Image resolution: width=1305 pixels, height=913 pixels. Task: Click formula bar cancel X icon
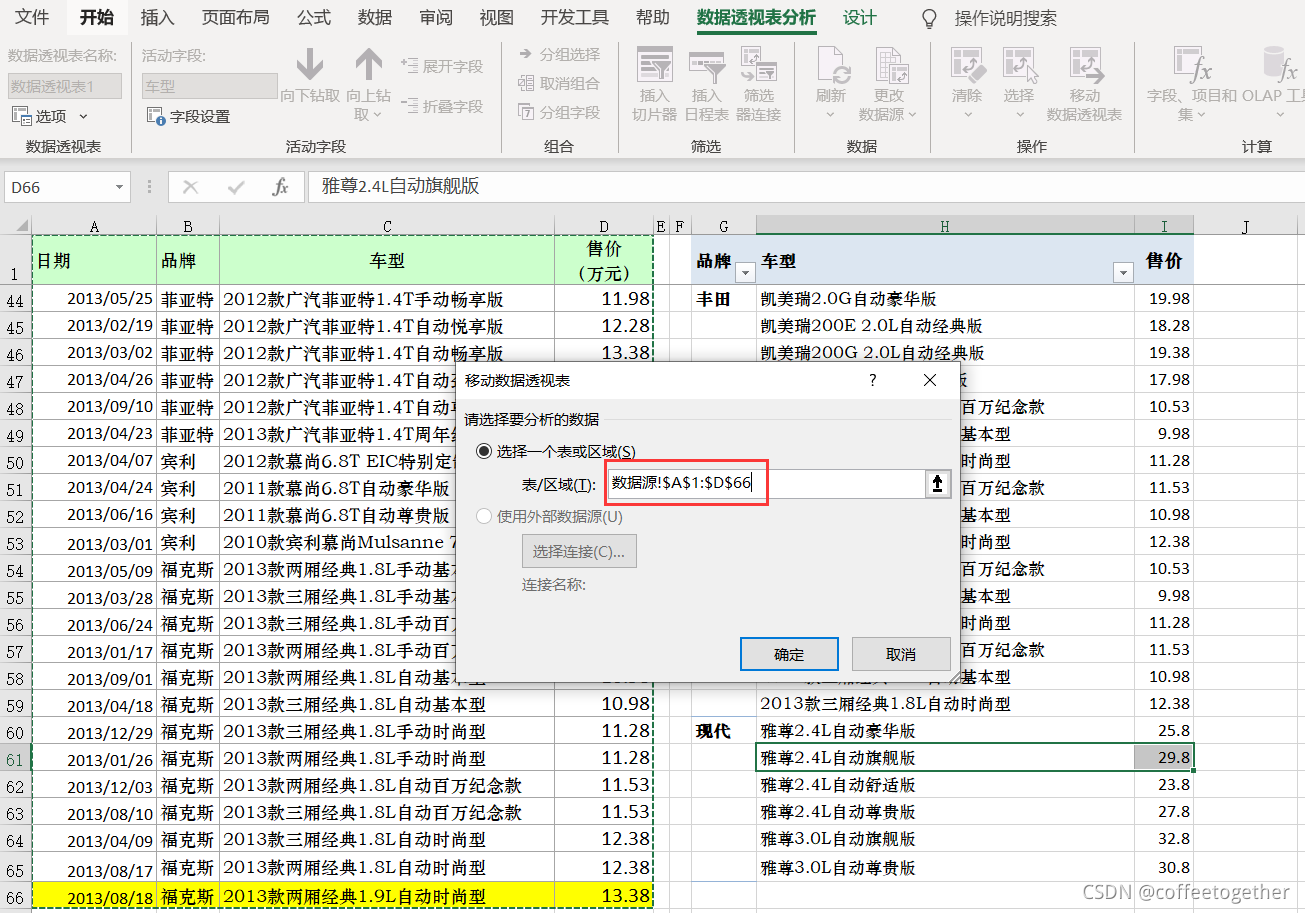click(191, 187)
